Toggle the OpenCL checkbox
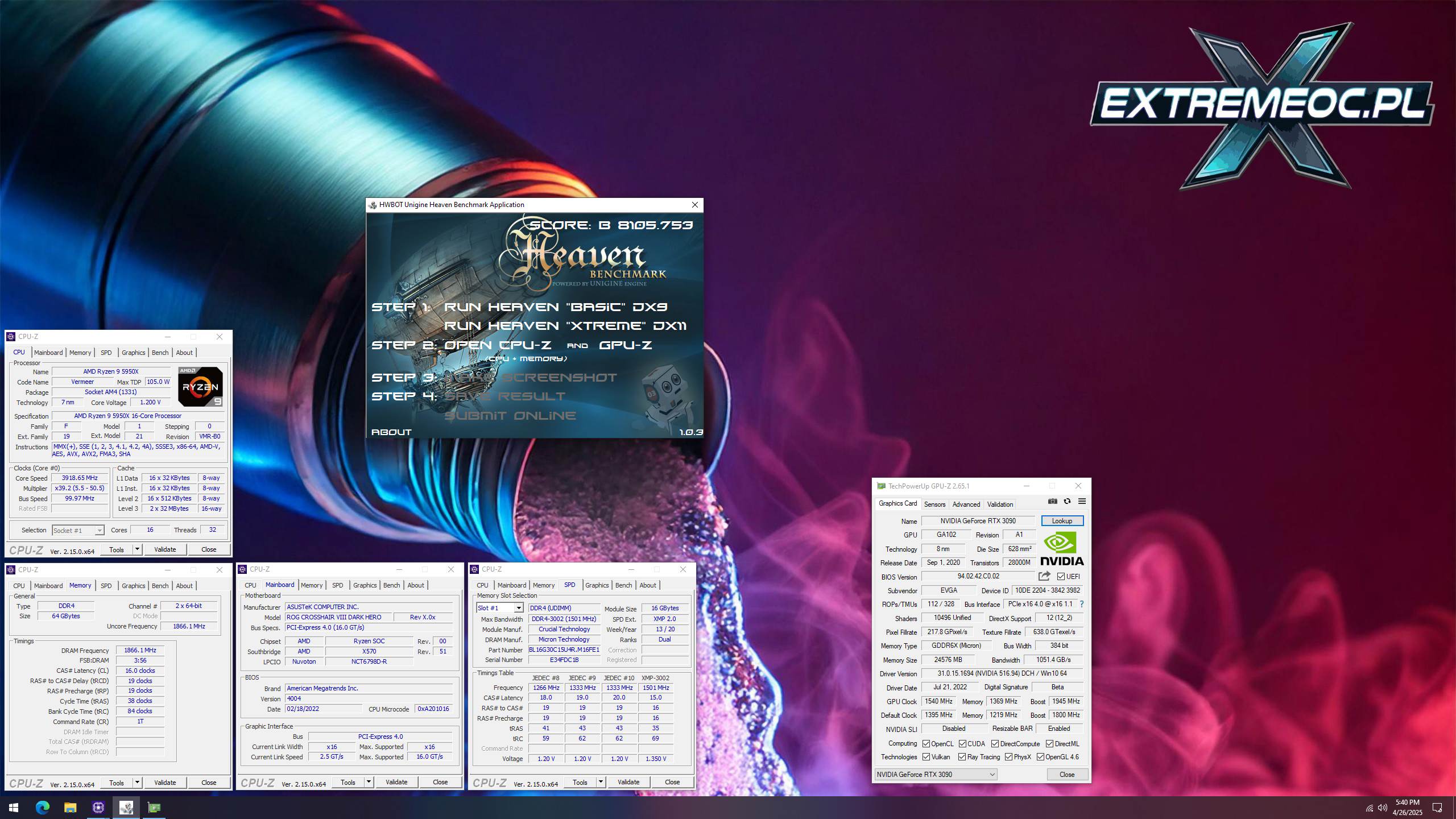The width and height of the screenshot is (1456, 819). [x=926, y=744]
